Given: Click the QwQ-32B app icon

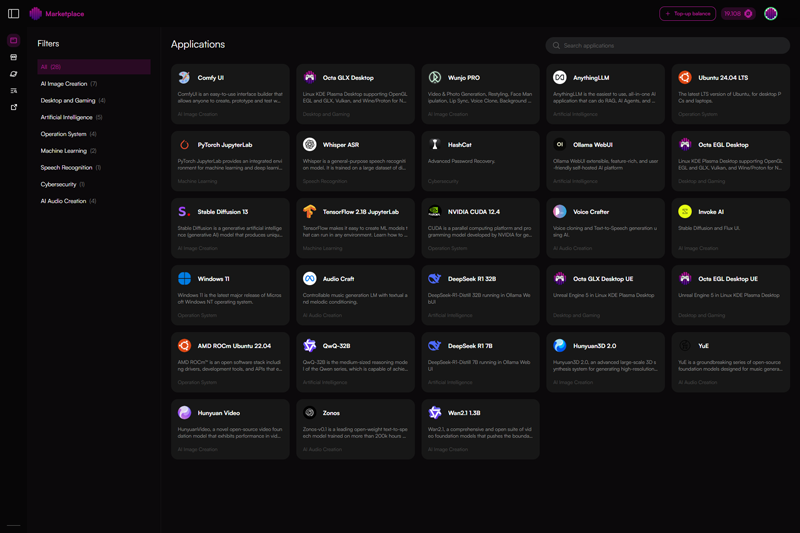Looking at the screenshot, I should (x=310, y=346).
